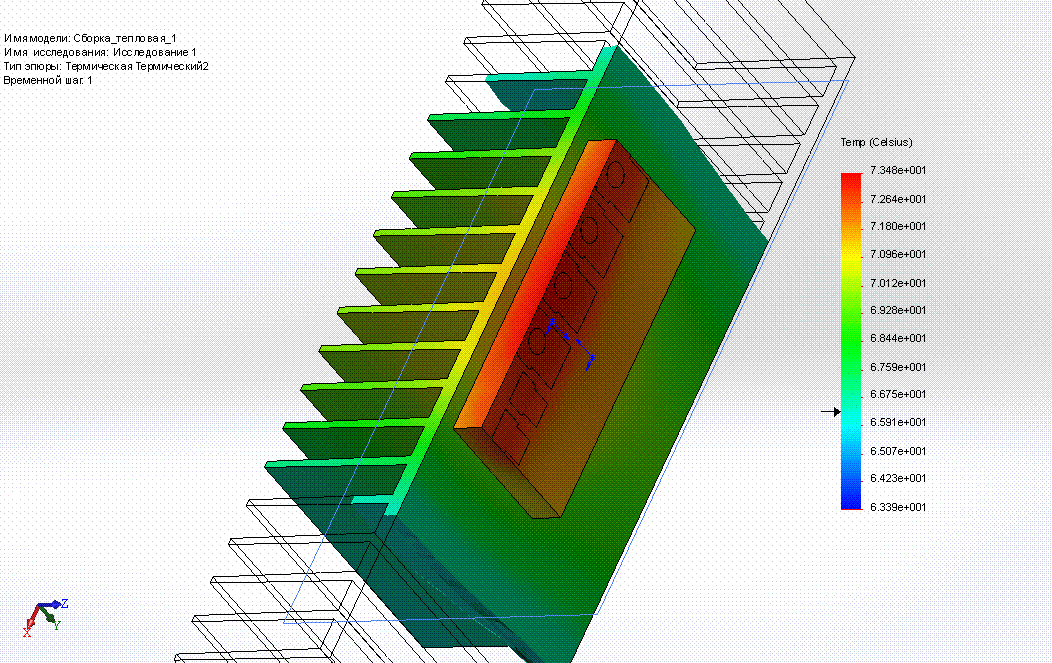Click the legend value 7.180e+001
Screen dimensions: 1052x663
tap(898, 226)
